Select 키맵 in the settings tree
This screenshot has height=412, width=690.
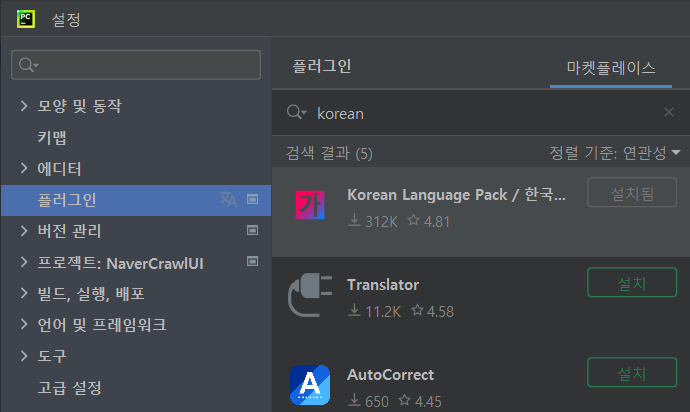[52, 137]
